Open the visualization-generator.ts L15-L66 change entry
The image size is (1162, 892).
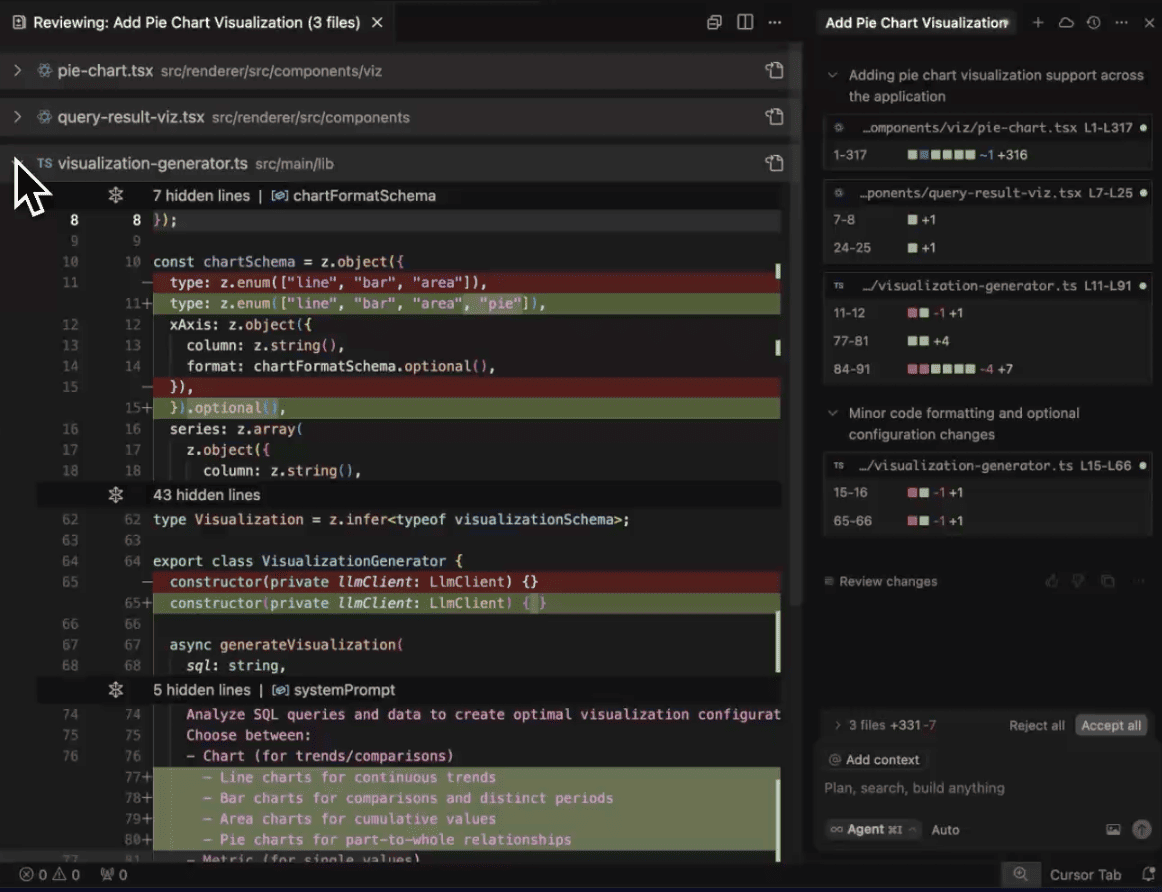click(x=989, y=465)
